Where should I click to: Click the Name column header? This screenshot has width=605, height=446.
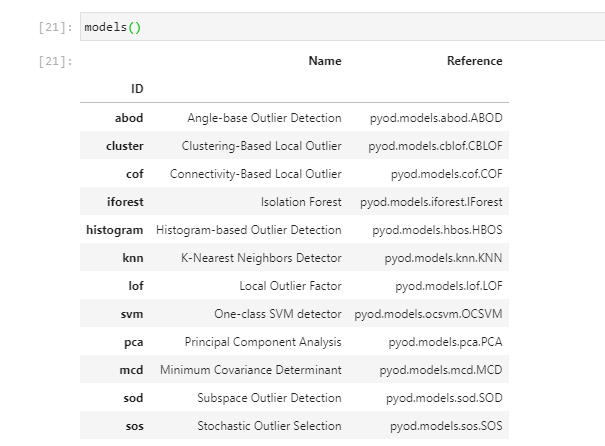coord(324,61)
